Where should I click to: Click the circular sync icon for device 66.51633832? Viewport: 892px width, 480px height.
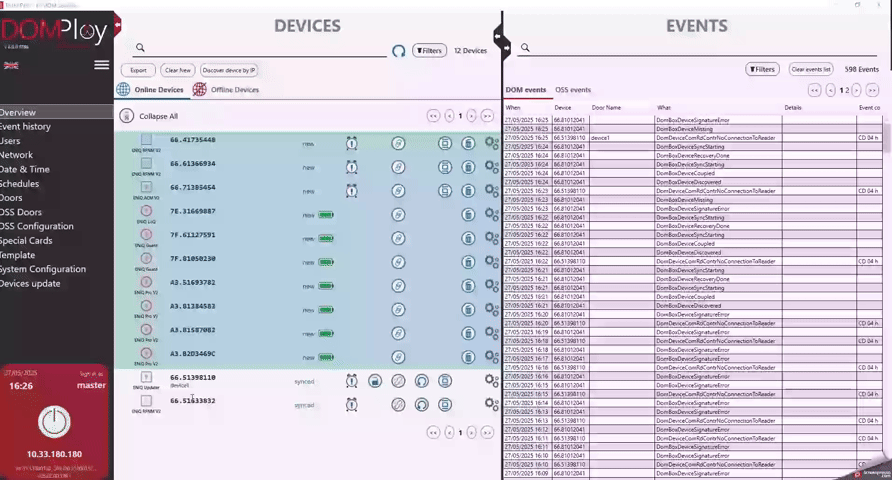[x=422, y=404]
